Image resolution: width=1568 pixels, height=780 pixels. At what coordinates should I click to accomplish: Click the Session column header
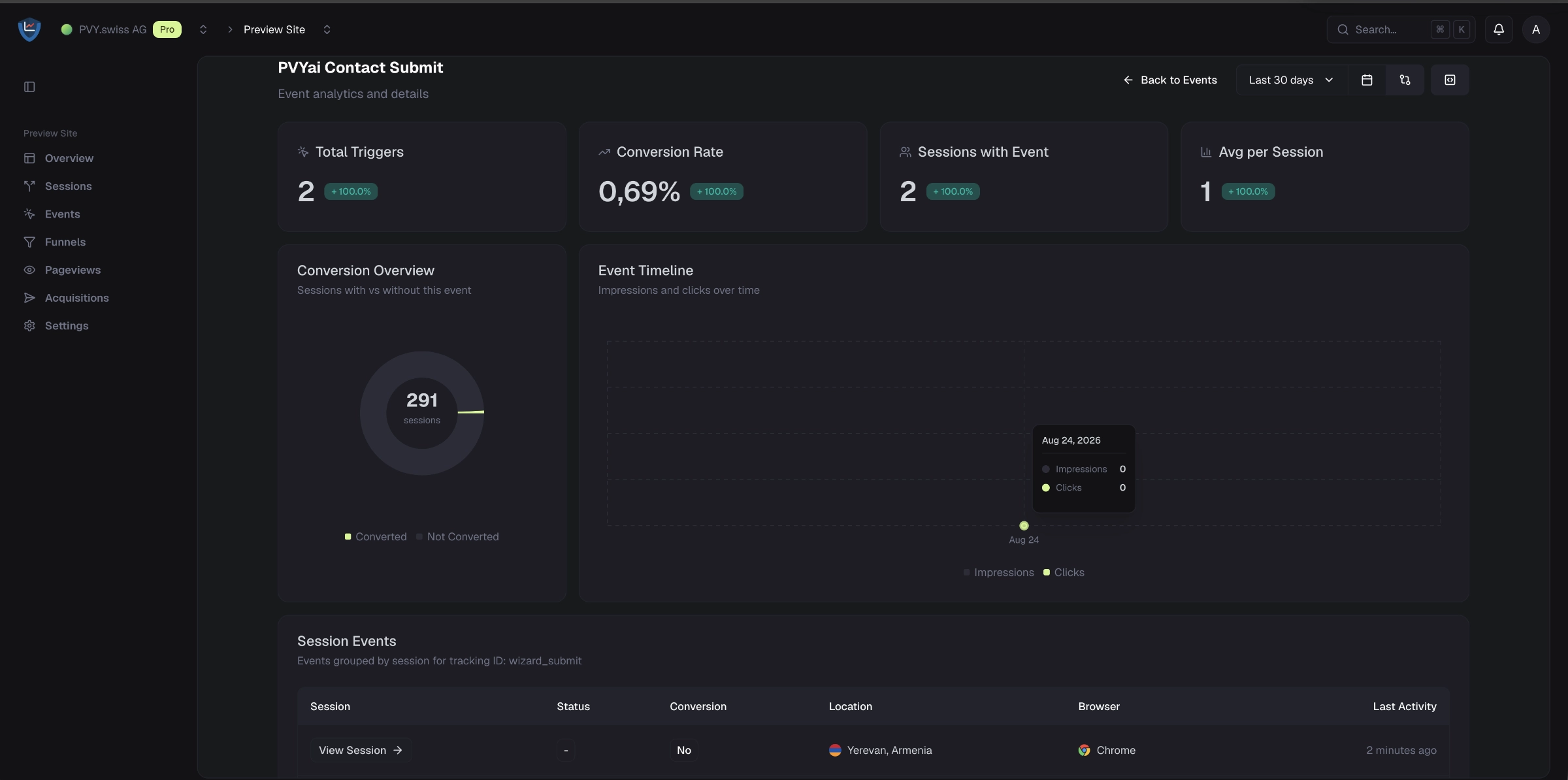click(330, 706)
